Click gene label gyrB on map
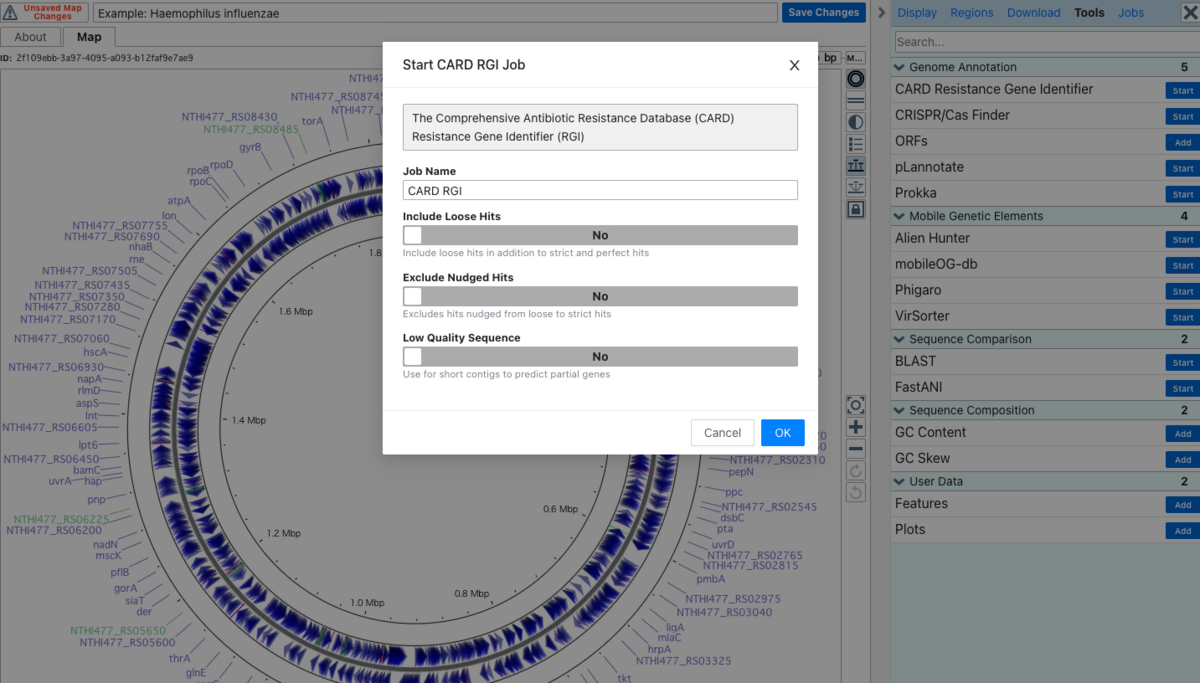1200x683 pixels. tap(250, 147)
